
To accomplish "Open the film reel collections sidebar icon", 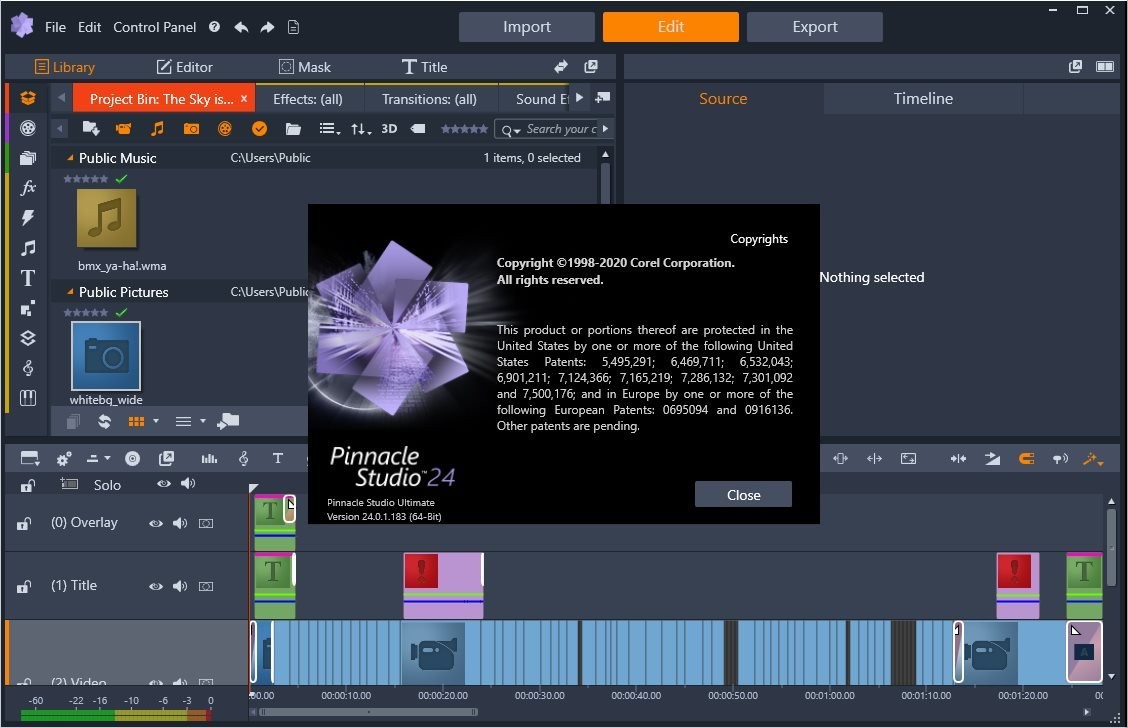I will coord(28,128).
